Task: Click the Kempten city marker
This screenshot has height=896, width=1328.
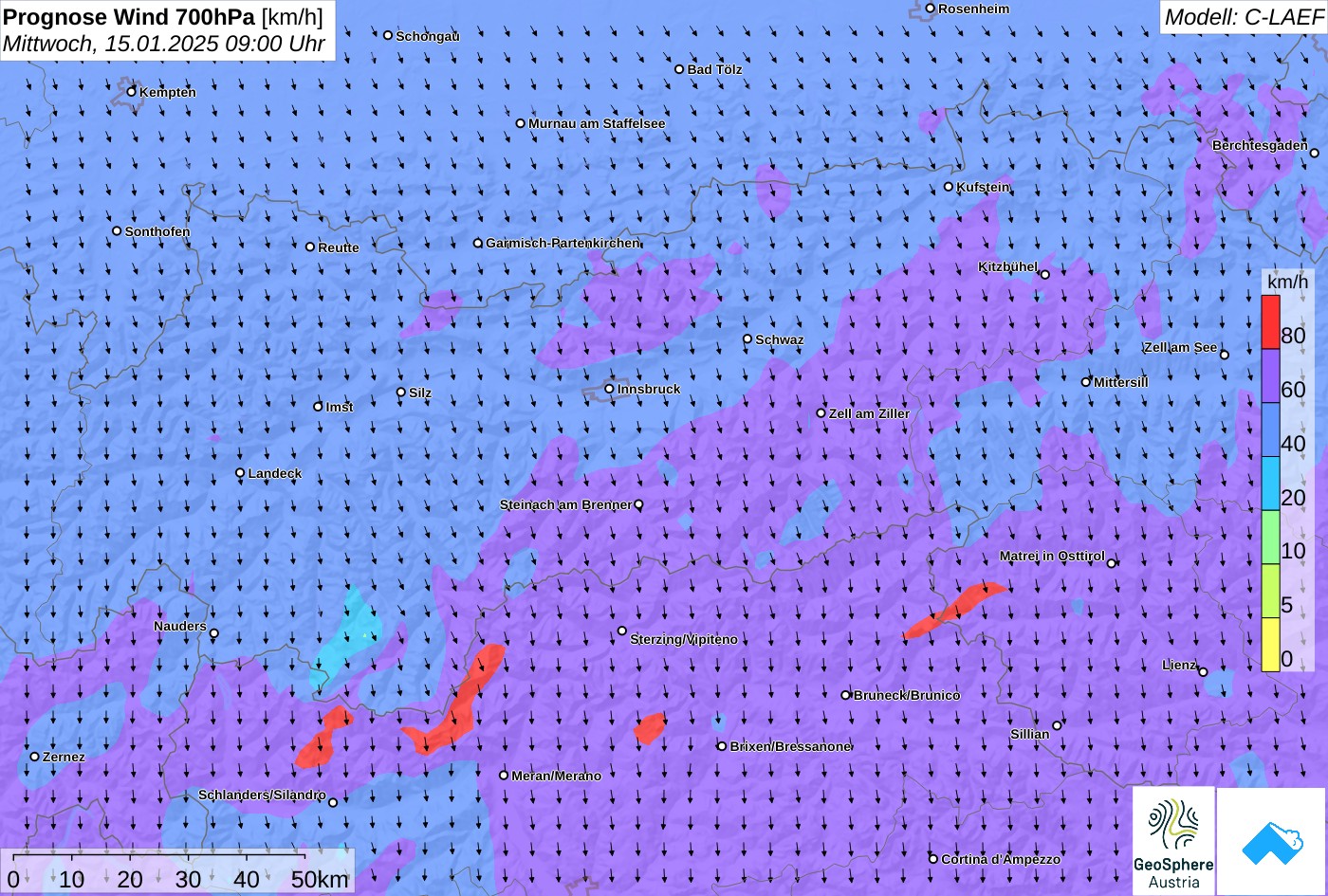Action: point(132,92)
